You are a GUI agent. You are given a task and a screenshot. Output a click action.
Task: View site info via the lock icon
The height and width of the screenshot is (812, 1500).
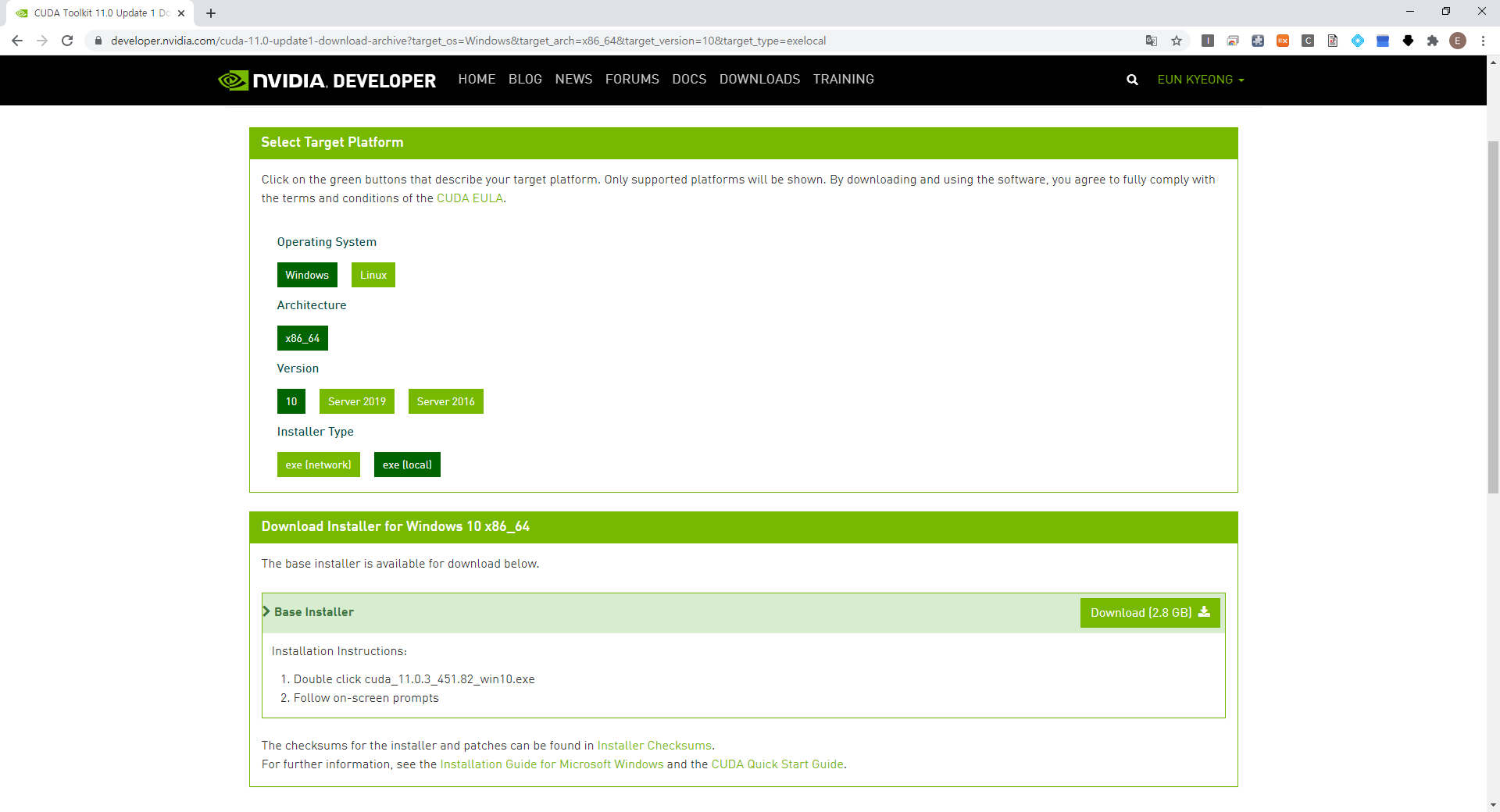pyautogui.click(x=98, y=41)
